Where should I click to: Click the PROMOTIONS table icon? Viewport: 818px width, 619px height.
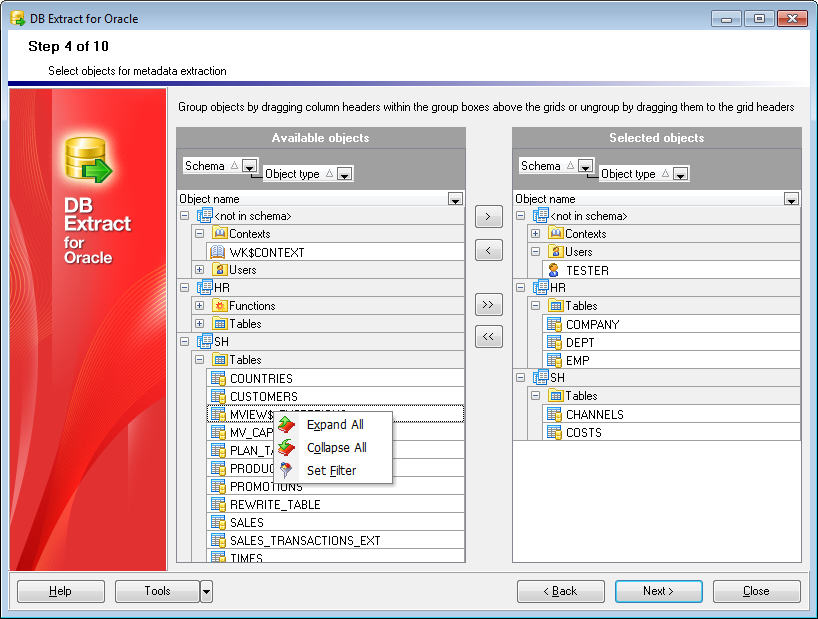[x=218, y=486]
